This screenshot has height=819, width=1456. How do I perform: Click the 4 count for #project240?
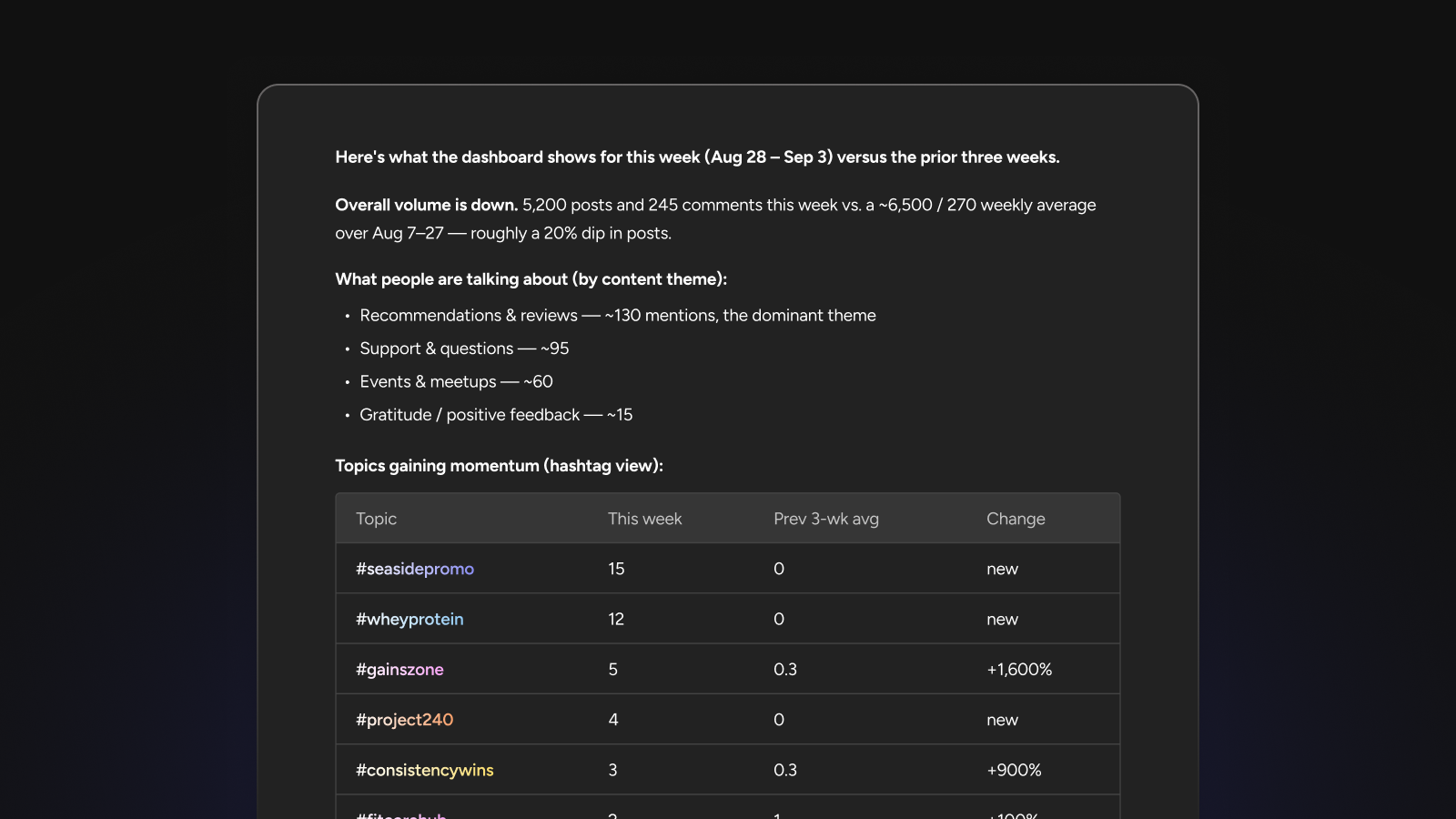pos(613,720)
